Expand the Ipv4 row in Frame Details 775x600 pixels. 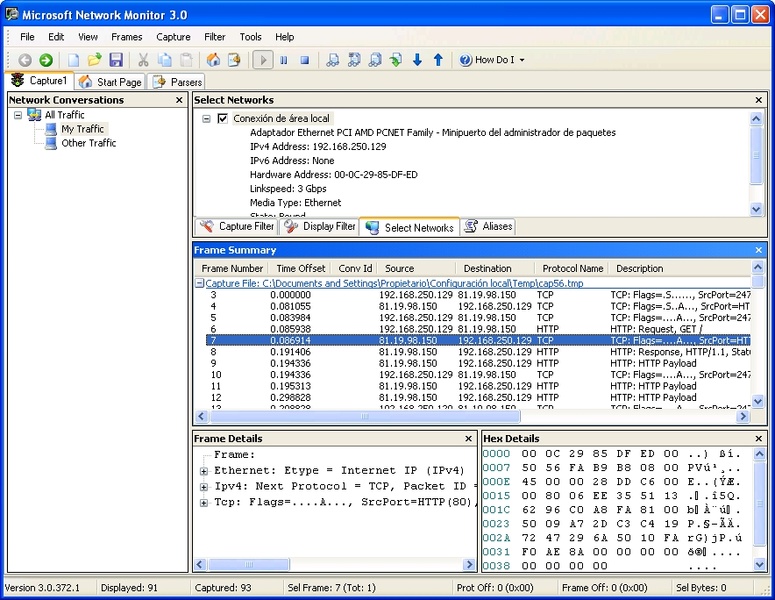[x=204, y=487]
